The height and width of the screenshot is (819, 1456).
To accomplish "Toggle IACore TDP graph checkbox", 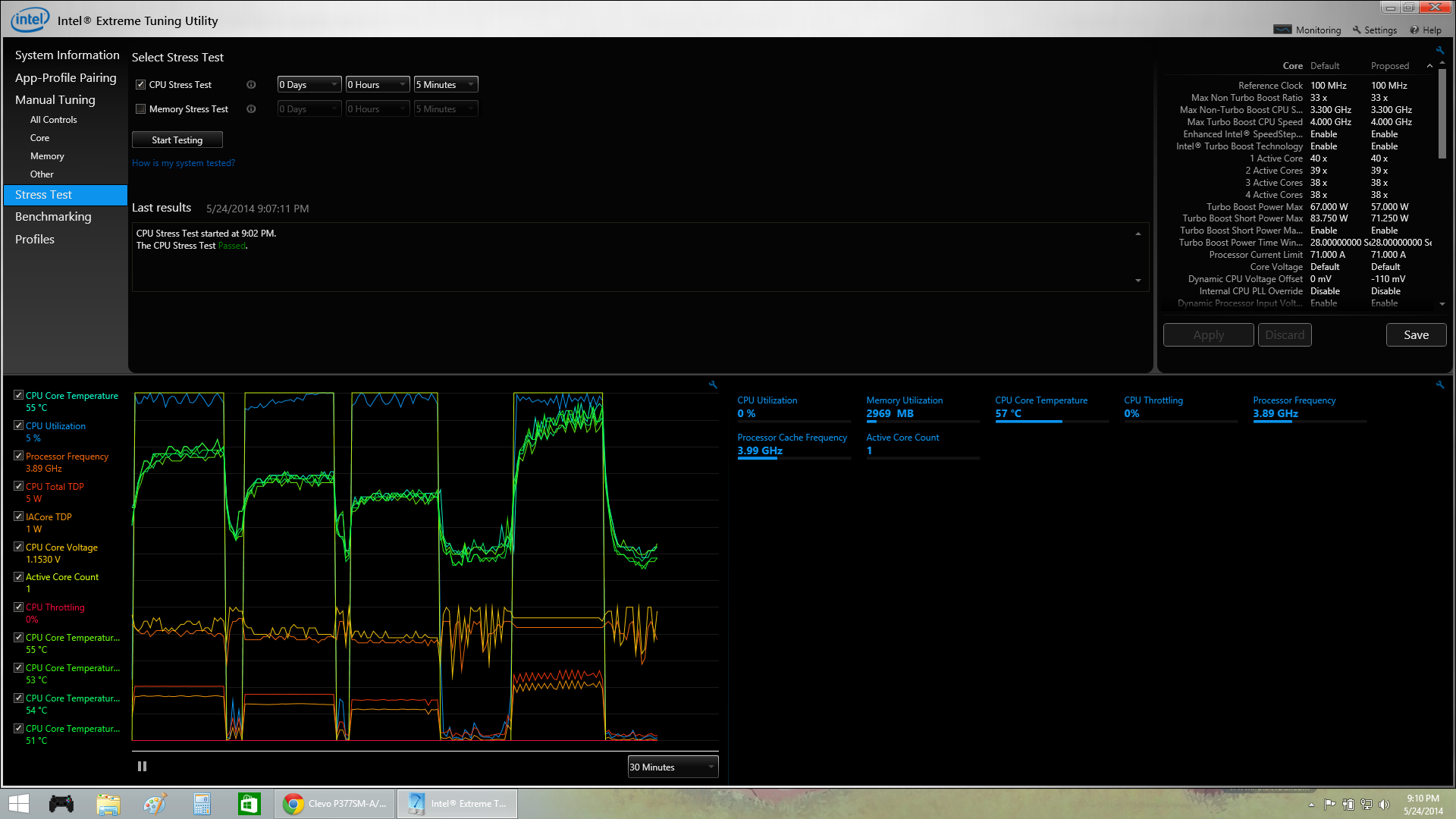I will tap(18, 516).
